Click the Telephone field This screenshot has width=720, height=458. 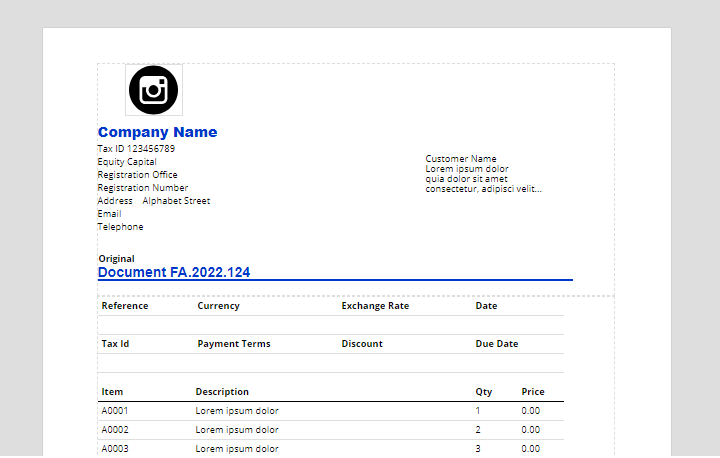(120, 227)
